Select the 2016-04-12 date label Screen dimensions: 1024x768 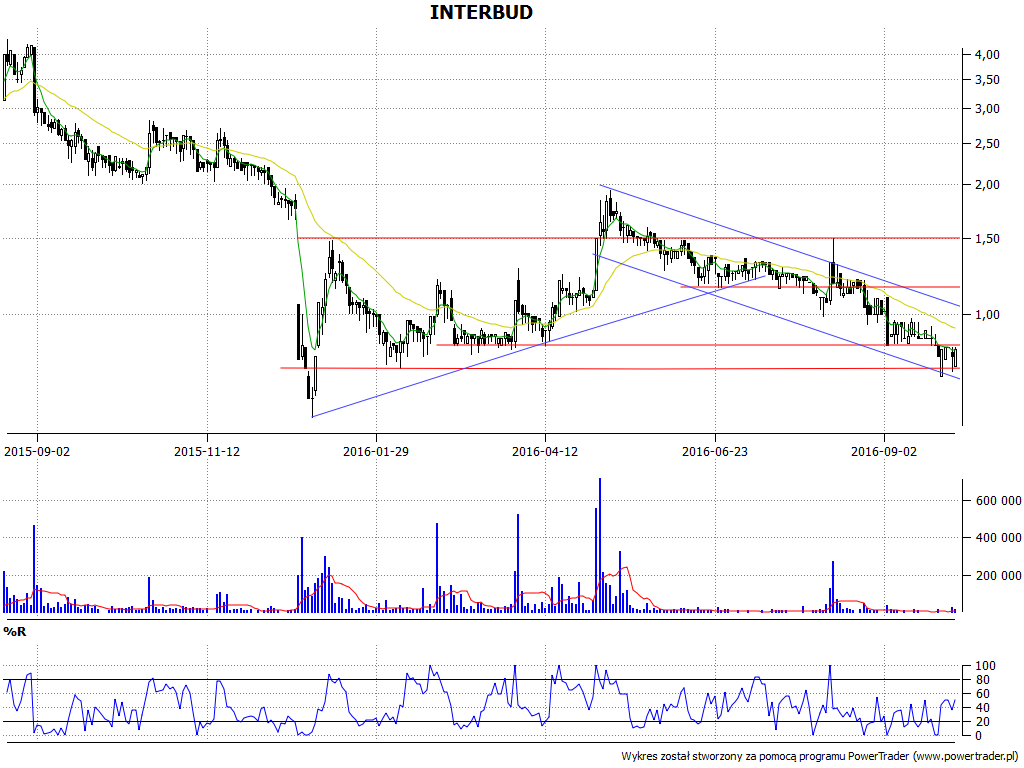click(x=545, y=451)
